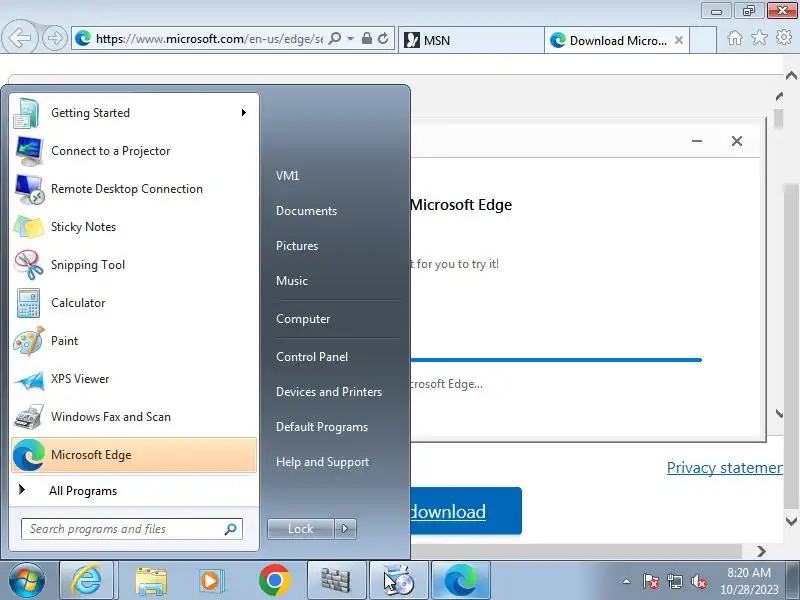Open Paint from the Start menu

click(x=133, y=341)
